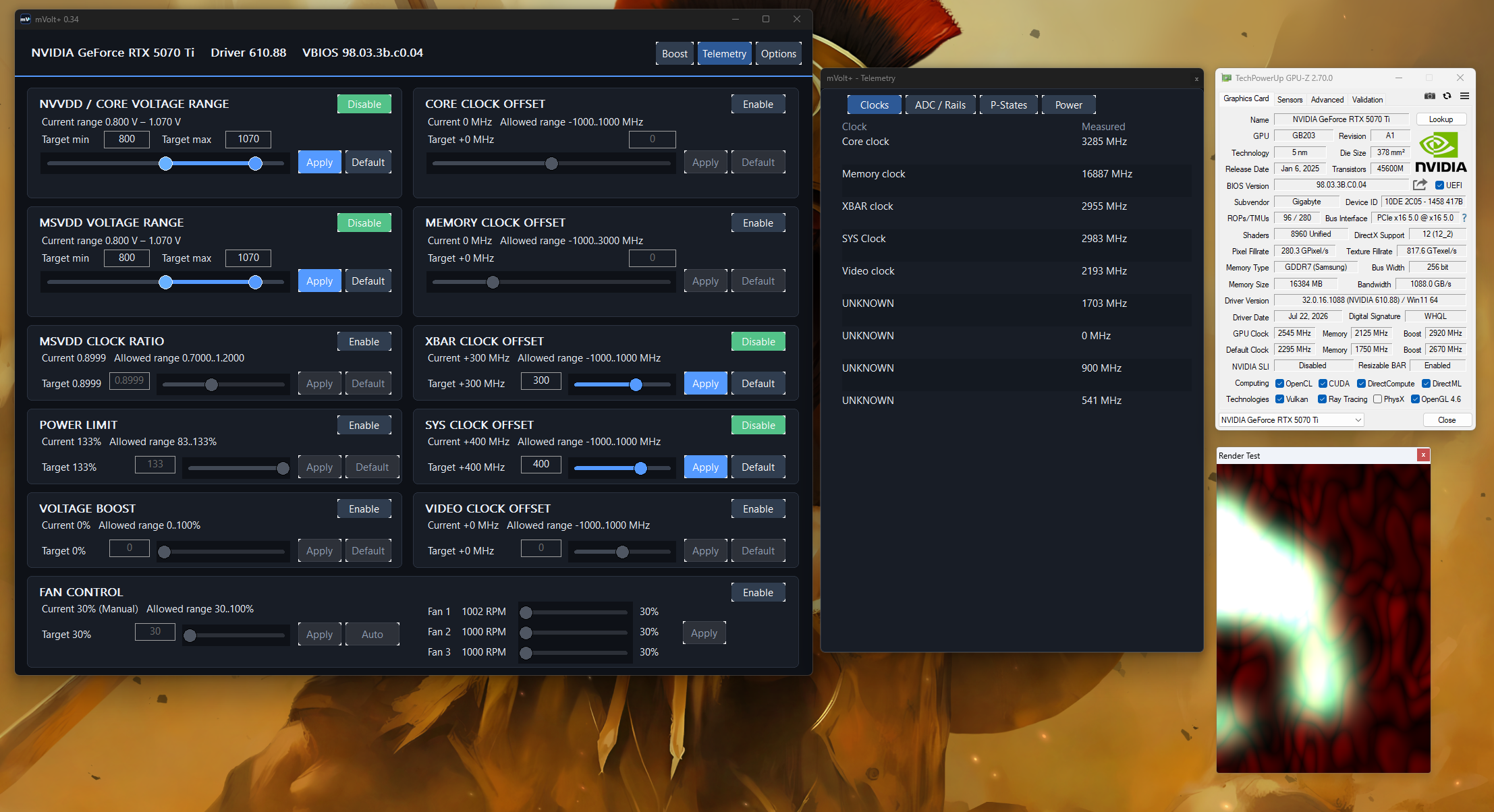Image resolution: width=1494 pixels, height=812 pixels.
Task: Reset SYS Clock Offset to Default
Action: [x=758, y=467]
